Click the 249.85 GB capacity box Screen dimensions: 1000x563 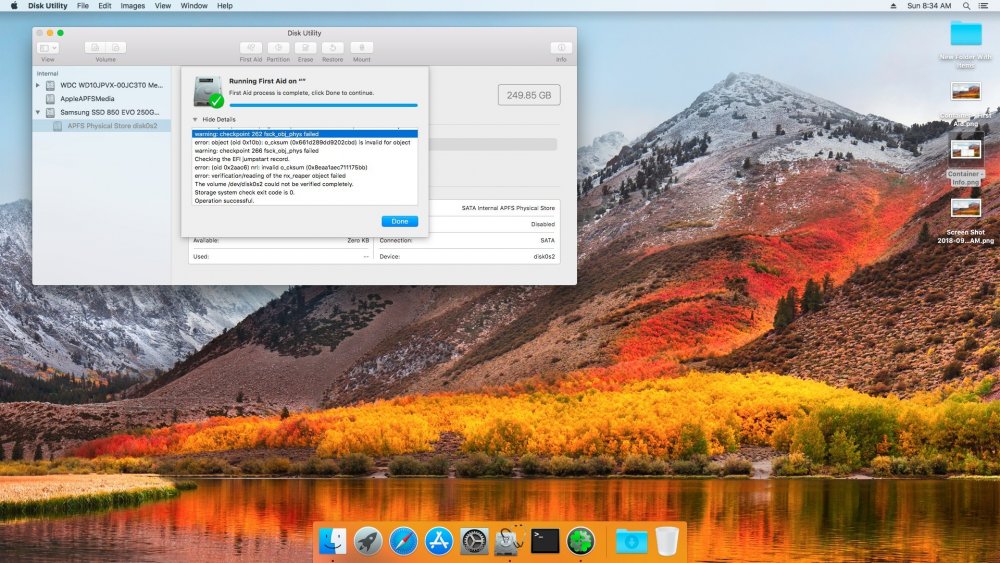click(529, 95)
